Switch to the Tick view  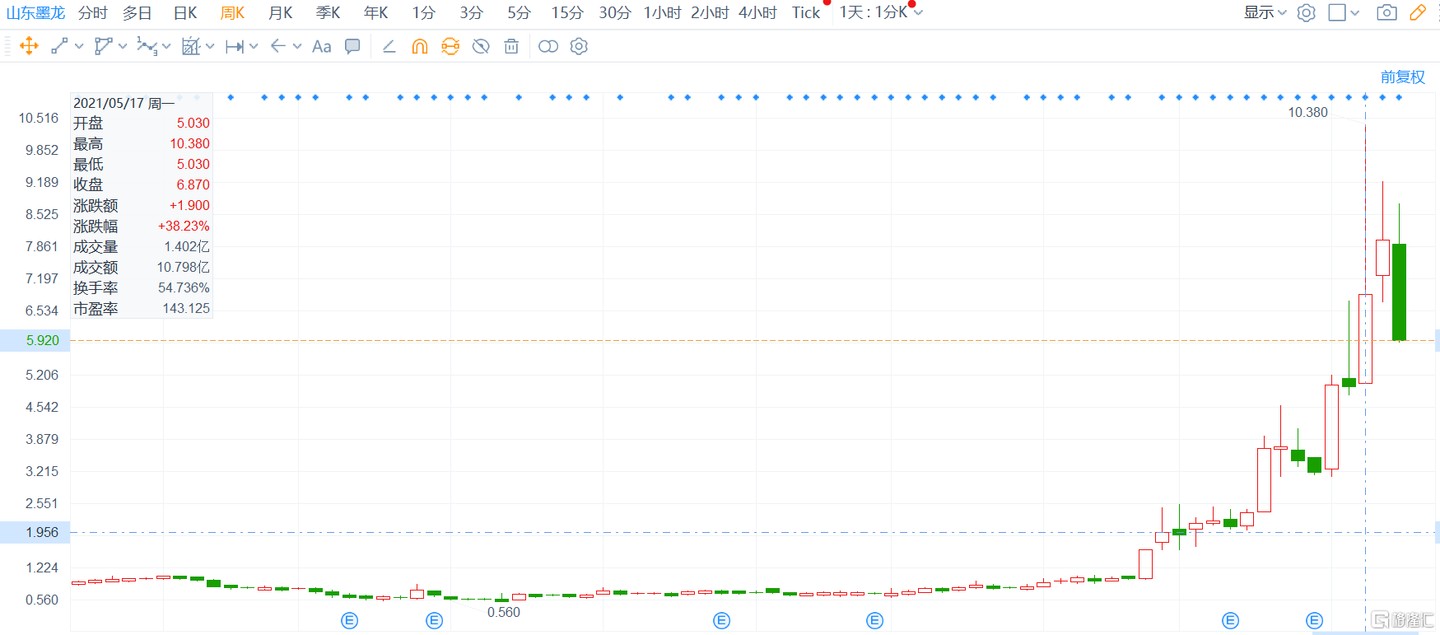pyautogui.click(x=806, y=13)
